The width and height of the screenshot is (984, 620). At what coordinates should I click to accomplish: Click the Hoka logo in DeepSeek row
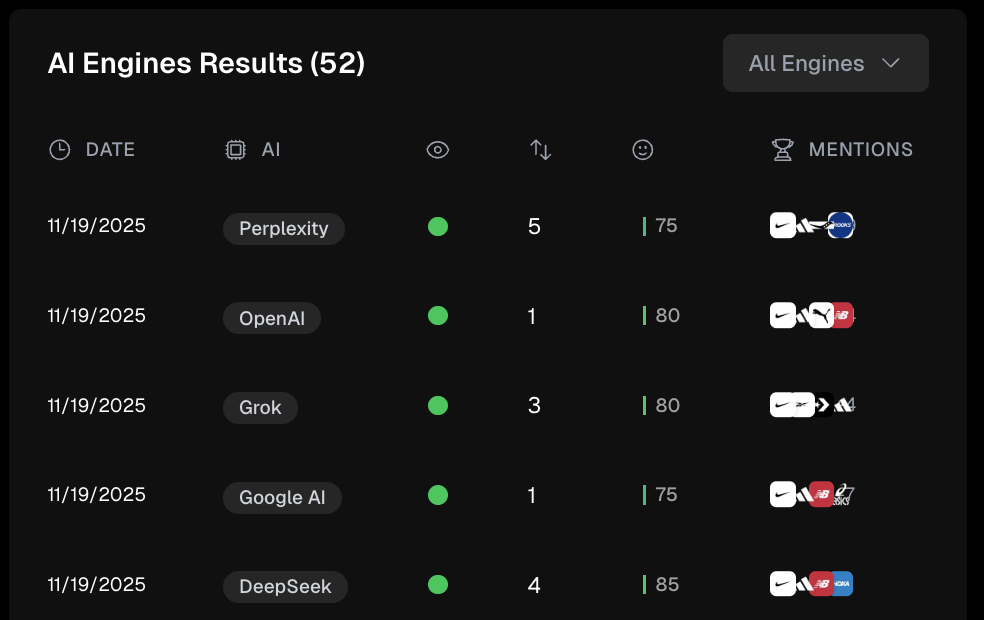pyautogui.click(x=842, y=584)
